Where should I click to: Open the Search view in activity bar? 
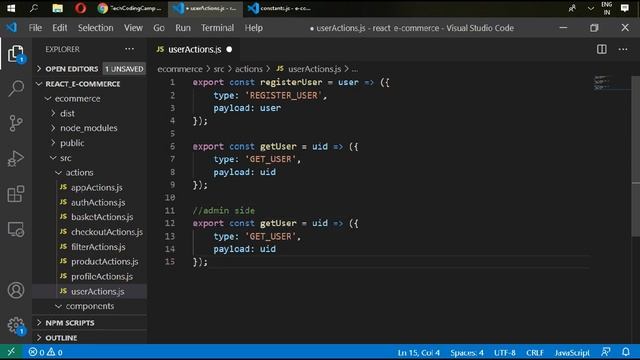click(16, 88)
